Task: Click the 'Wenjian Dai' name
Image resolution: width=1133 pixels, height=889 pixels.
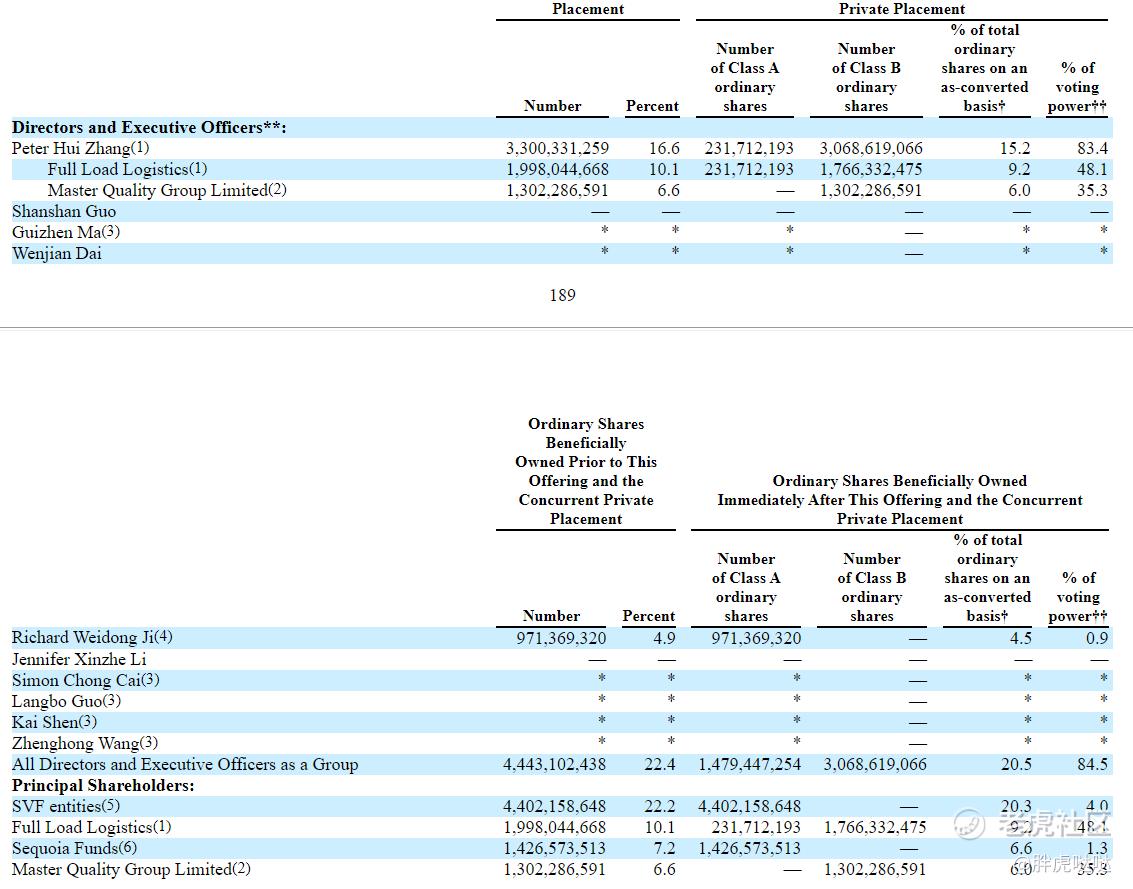Action: (56, 254)
